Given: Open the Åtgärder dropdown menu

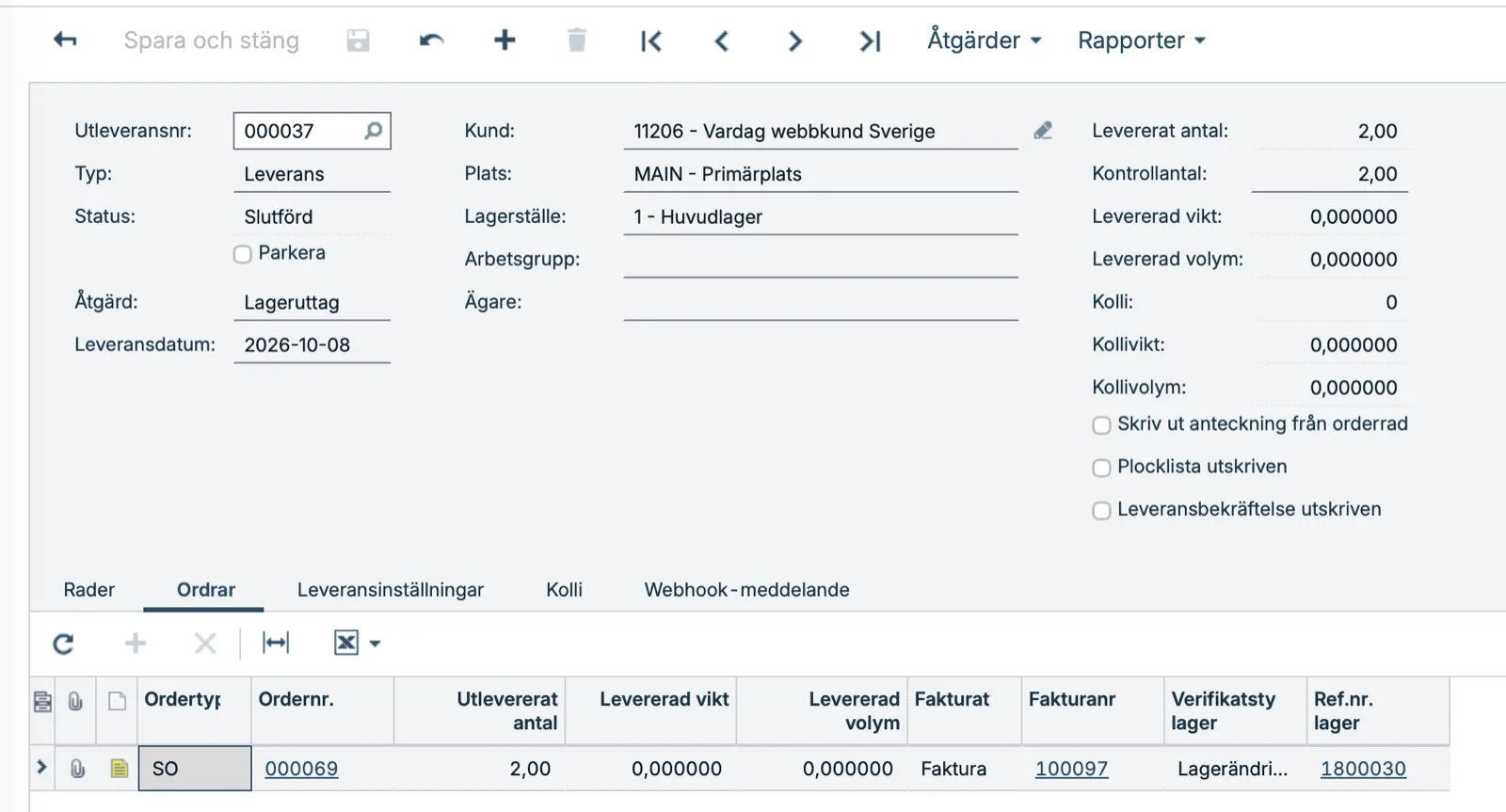Looking at the screenshot, I should 985,40.
